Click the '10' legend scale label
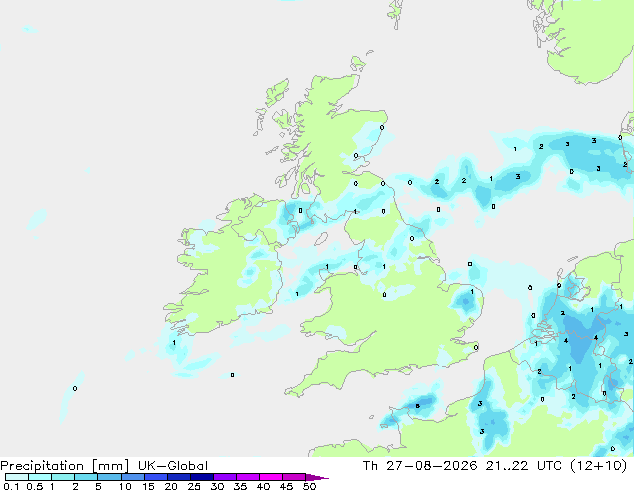 (125, 486)
